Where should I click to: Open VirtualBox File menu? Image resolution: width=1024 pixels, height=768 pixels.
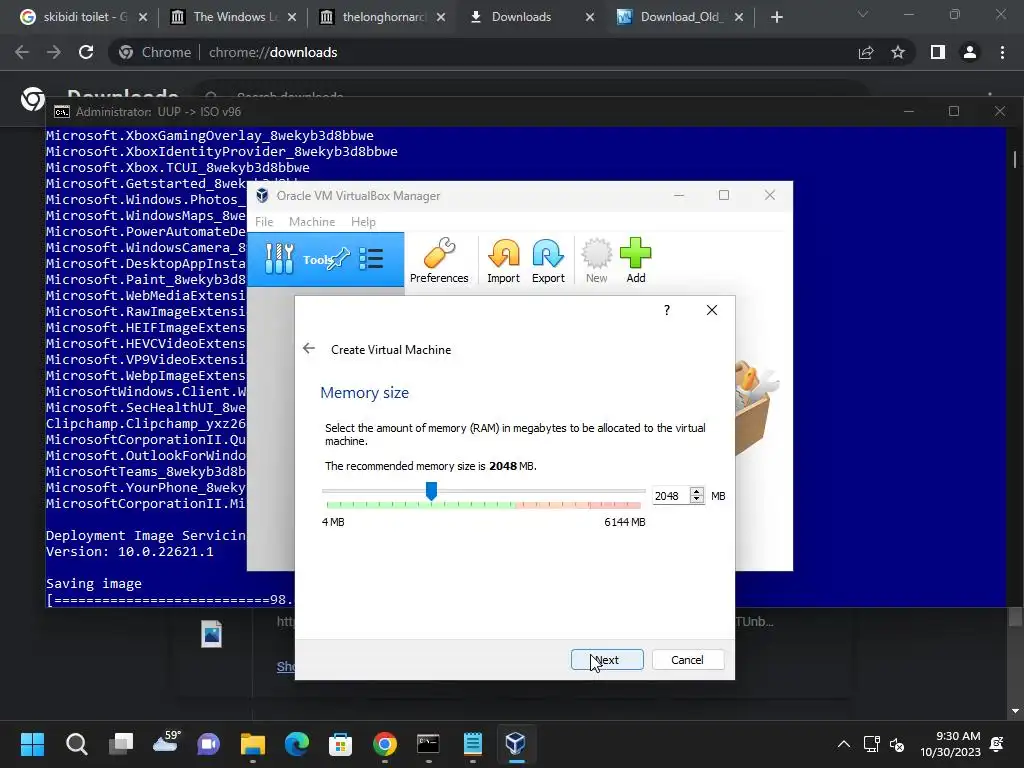(x=264, y=221)
